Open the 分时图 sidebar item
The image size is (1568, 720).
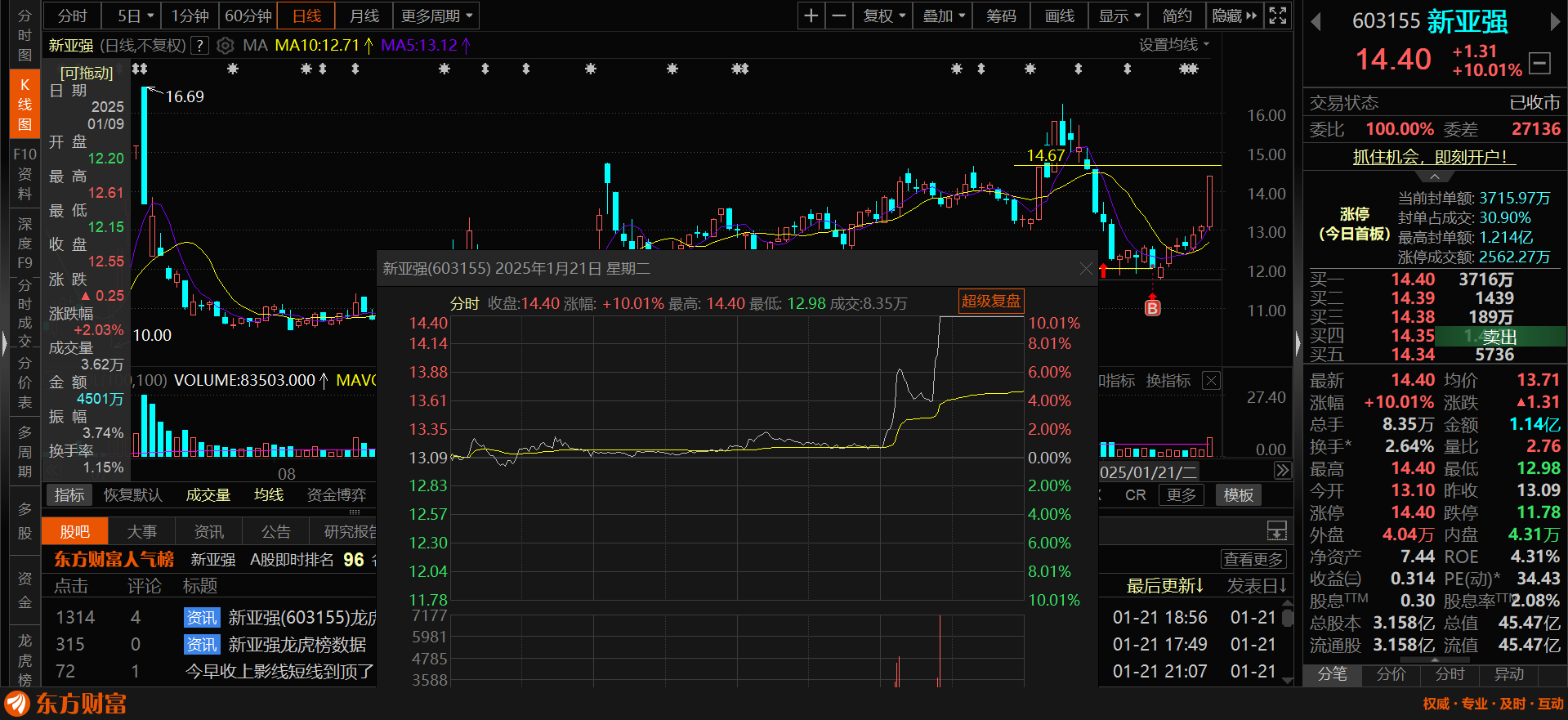click(x=25, y=35)
